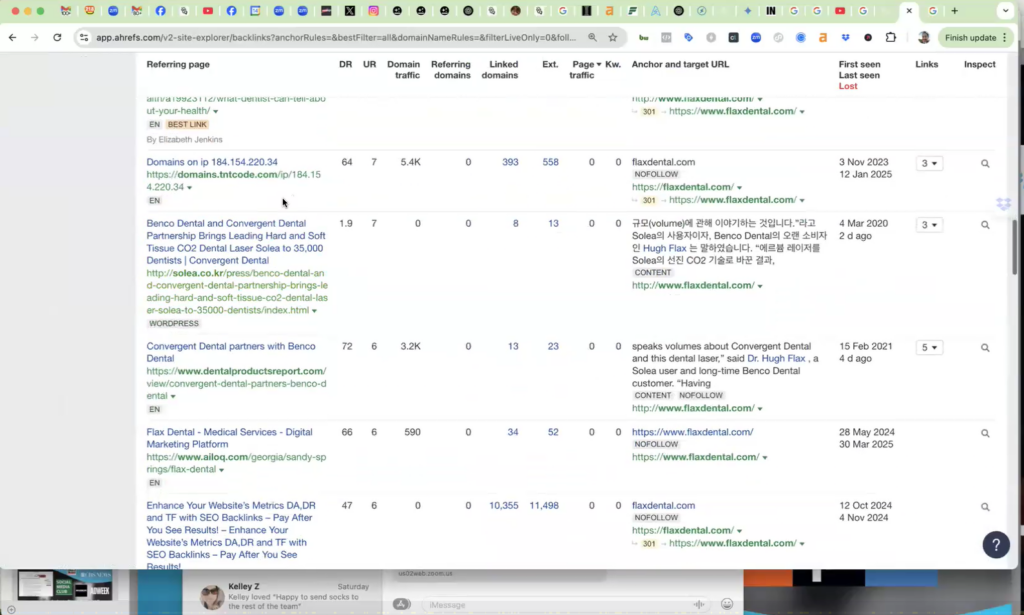Inspect the solea.co.kr backlink row
This screenshot has width=1024, height=615.
tap(985, 225)
